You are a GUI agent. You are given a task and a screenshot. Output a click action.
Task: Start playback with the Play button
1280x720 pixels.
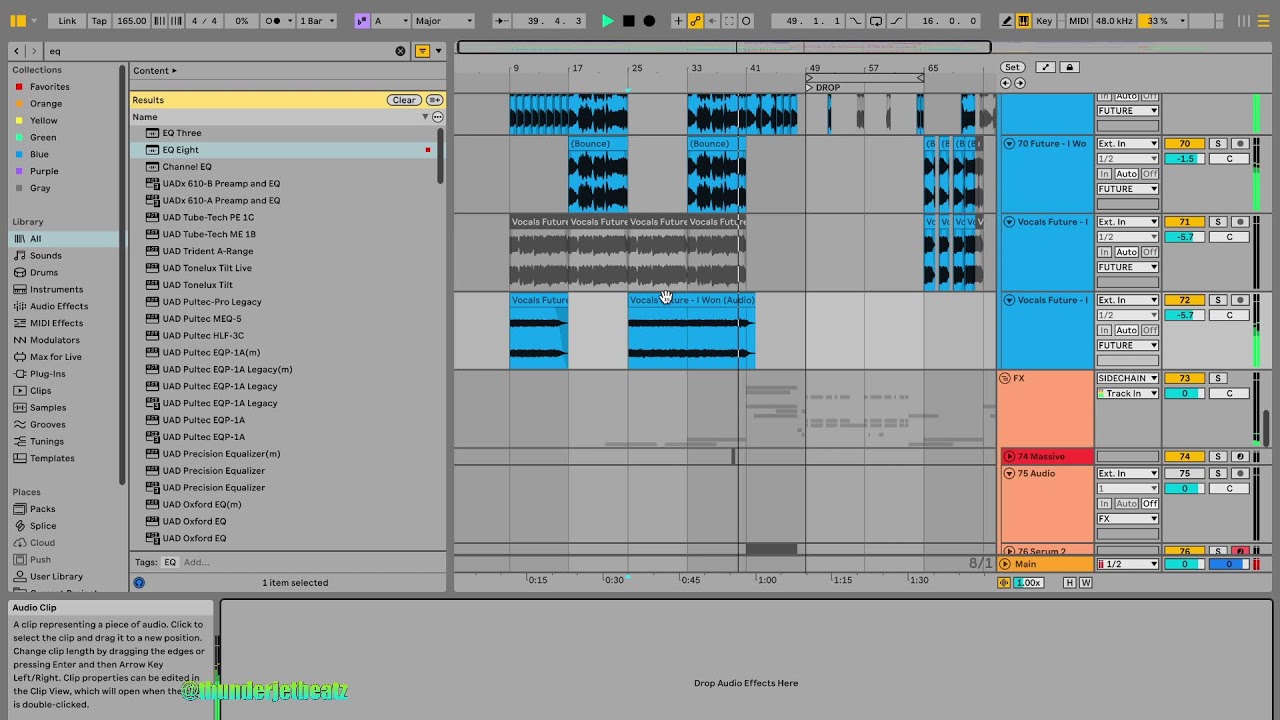tap(607, 20)
